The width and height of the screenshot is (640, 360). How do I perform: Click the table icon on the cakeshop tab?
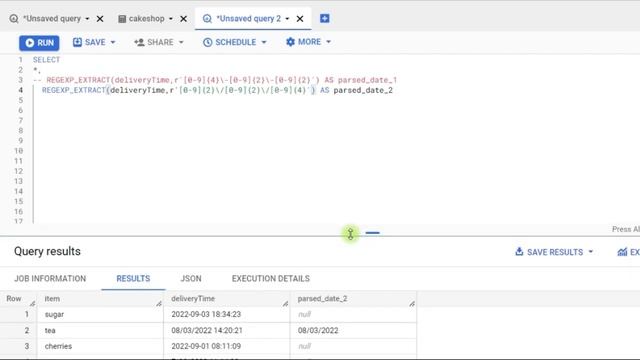122,19
